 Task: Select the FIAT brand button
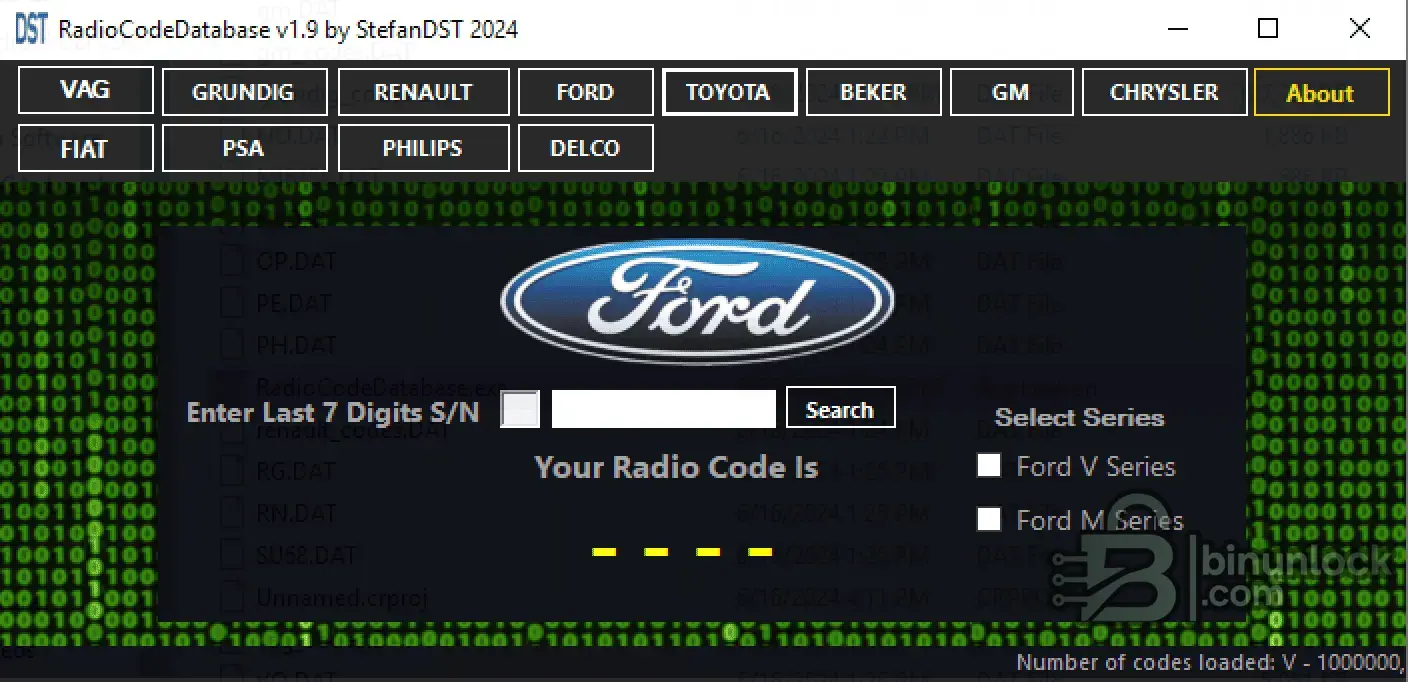click(x=85, y=148)
